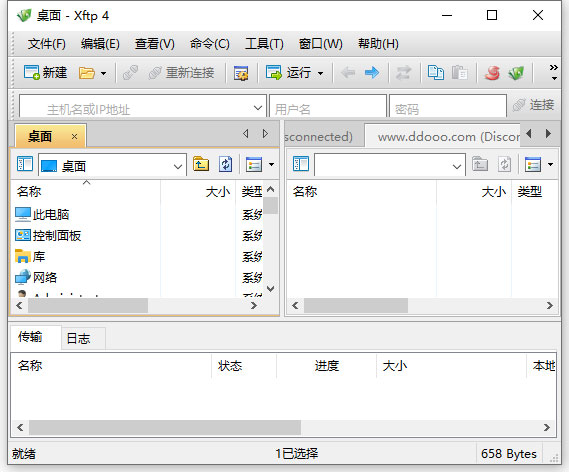569x472 pixels.
Task: Click the password (密码) field
Action: pos(448,107)
